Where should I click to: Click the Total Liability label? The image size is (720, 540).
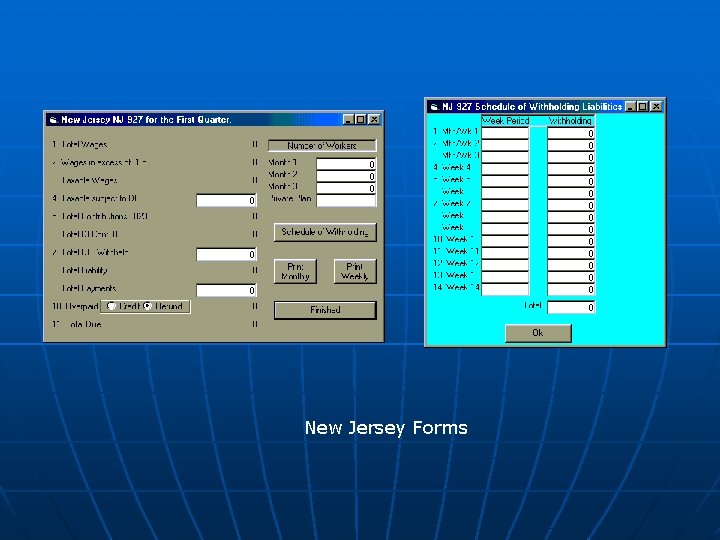click(84, 270)
